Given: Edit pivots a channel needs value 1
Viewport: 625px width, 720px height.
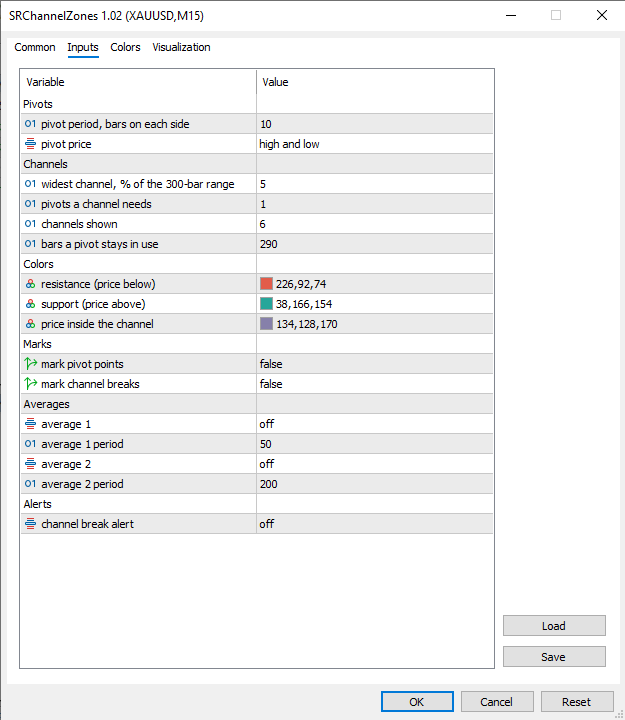Looking at the screenshot, I should [x=375, y=204].
